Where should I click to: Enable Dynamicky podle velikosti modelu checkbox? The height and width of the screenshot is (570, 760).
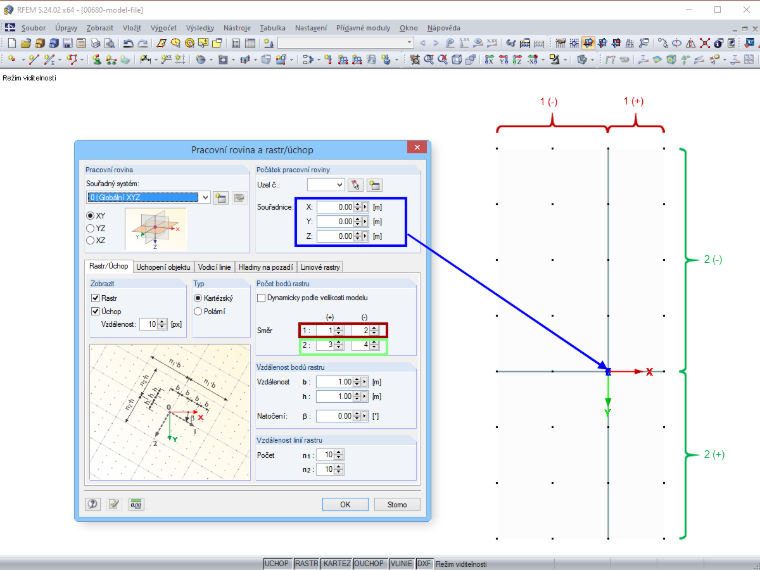261,298
